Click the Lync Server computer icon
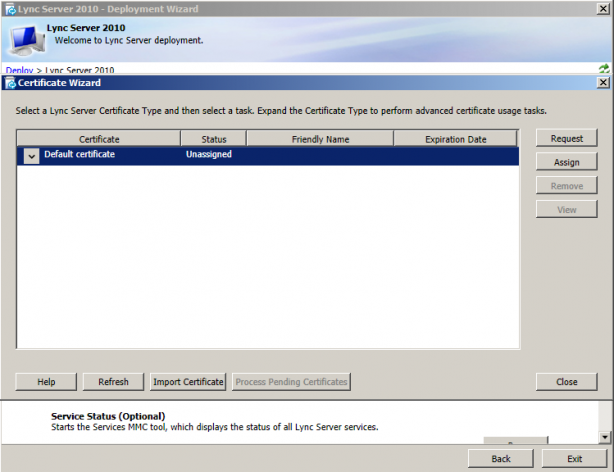 pyautogui.click(x=27, y=40)
